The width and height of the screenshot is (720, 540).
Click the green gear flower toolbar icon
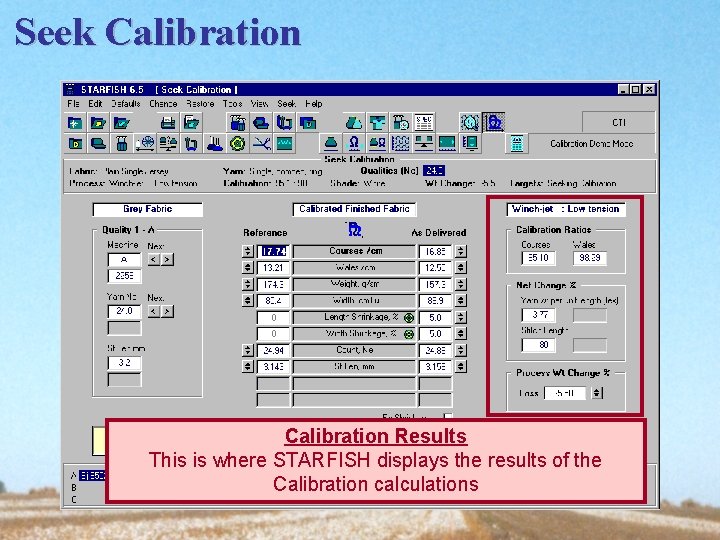click(237, 144)
